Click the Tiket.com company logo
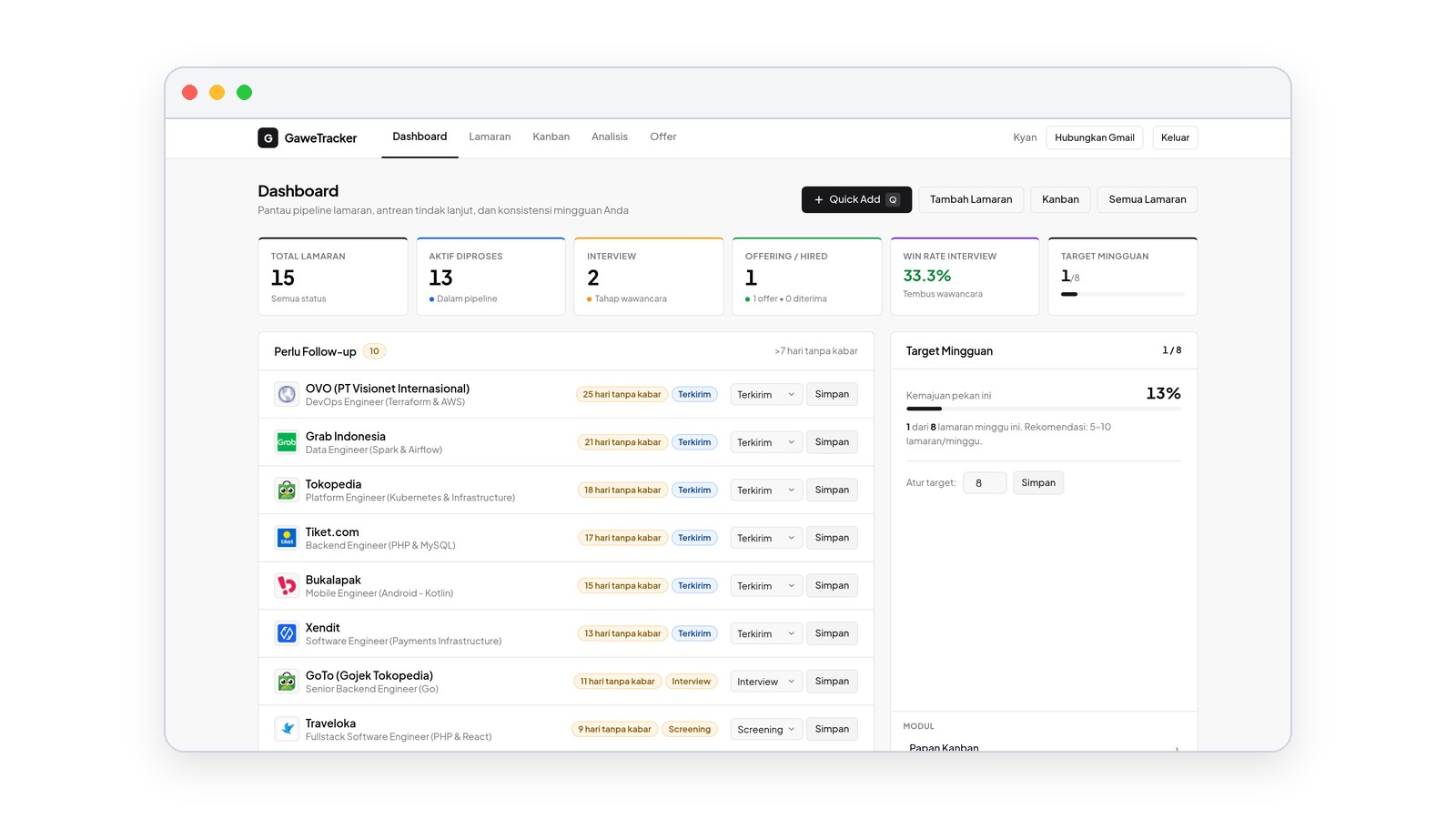Image resolution: width=1456 pixels, height=819 pixels. pyautogui.click(x=287, y=538)
